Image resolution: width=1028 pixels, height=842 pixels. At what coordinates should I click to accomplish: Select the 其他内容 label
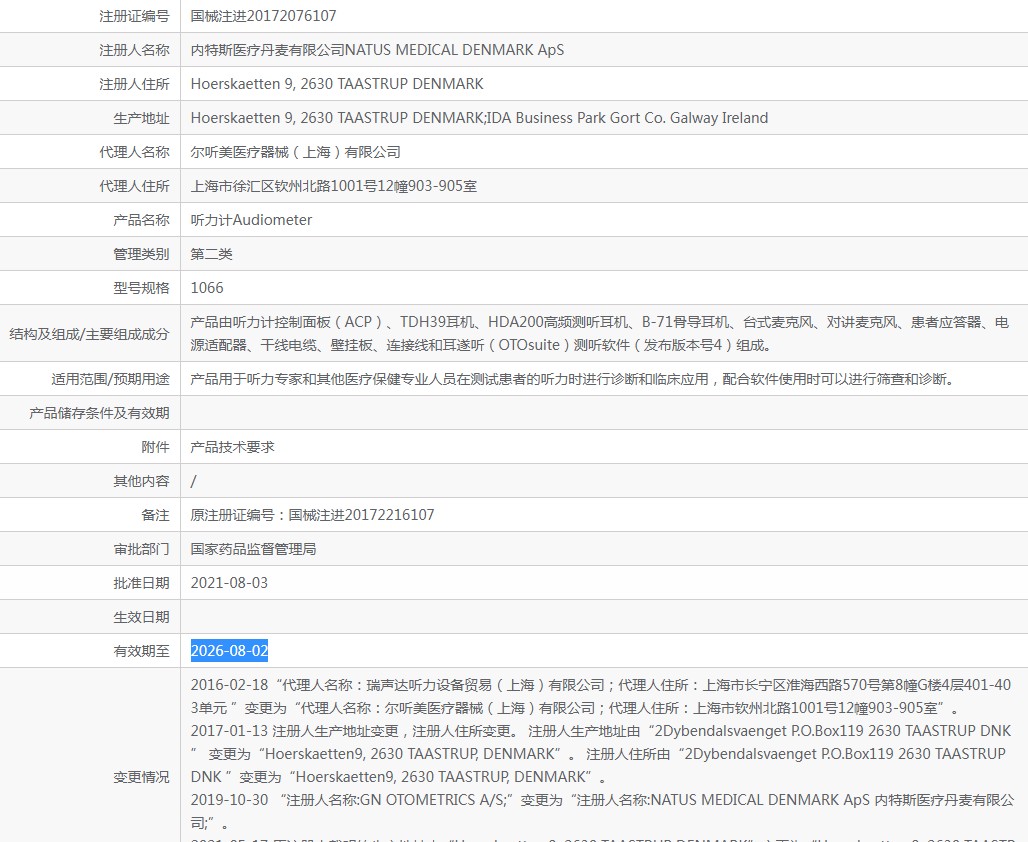tap(141, 481)
